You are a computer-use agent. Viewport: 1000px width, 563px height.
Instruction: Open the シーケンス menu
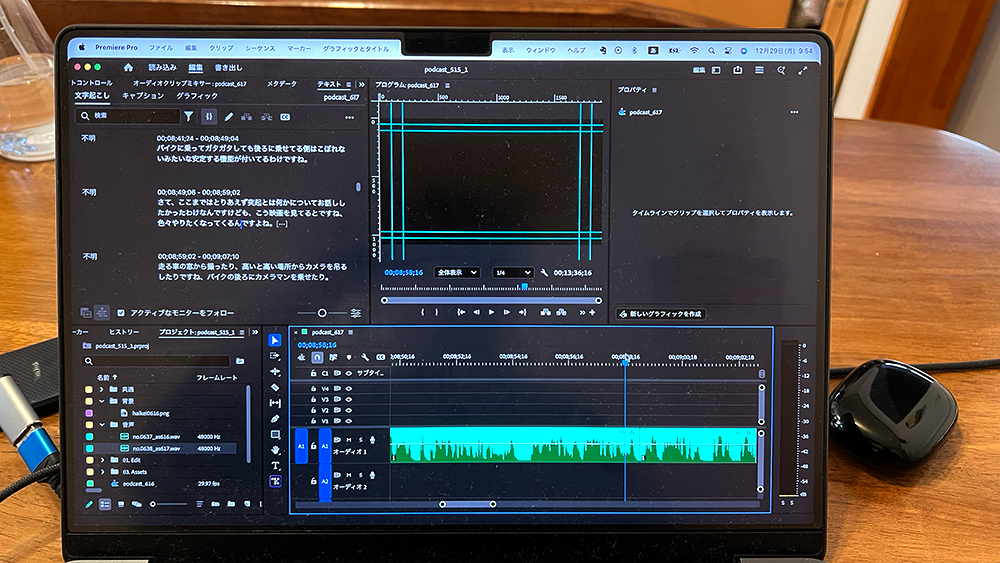pos(260,49)
